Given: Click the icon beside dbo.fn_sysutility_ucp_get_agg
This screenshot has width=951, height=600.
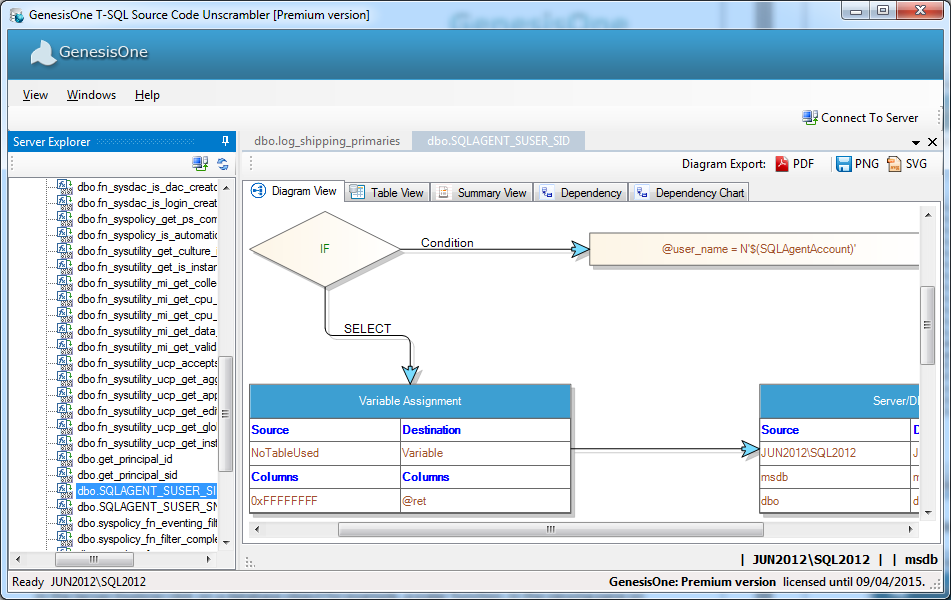Looking at the screenshot, I should [64, 379].
